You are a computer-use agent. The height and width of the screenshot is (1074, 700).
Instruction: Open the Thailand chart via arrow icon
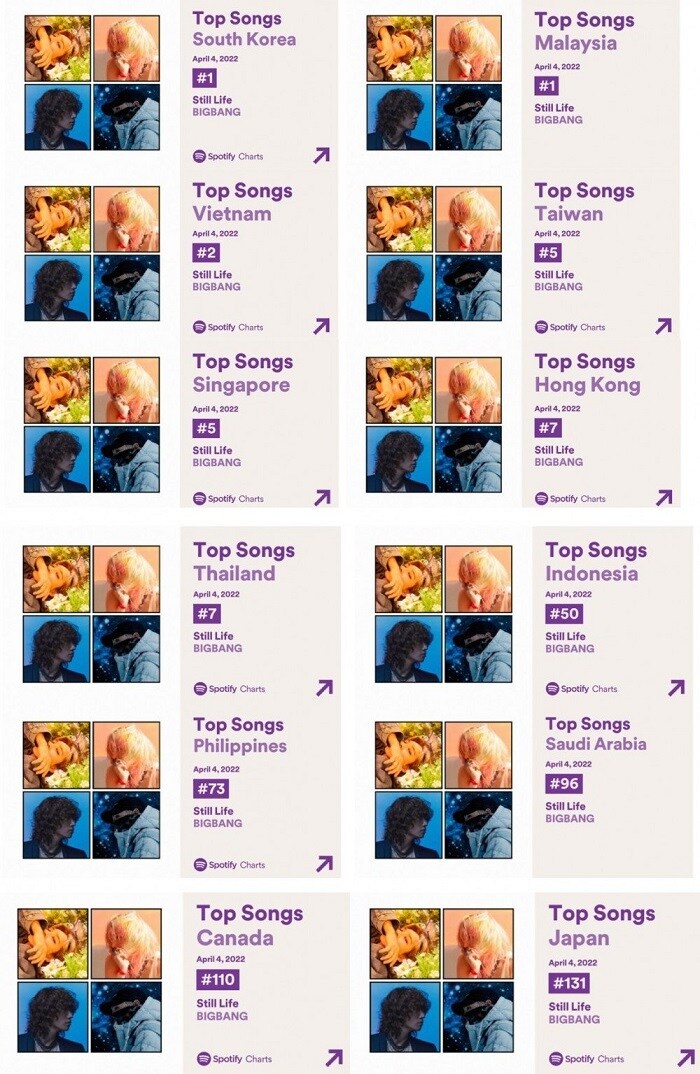click(323, 688)
